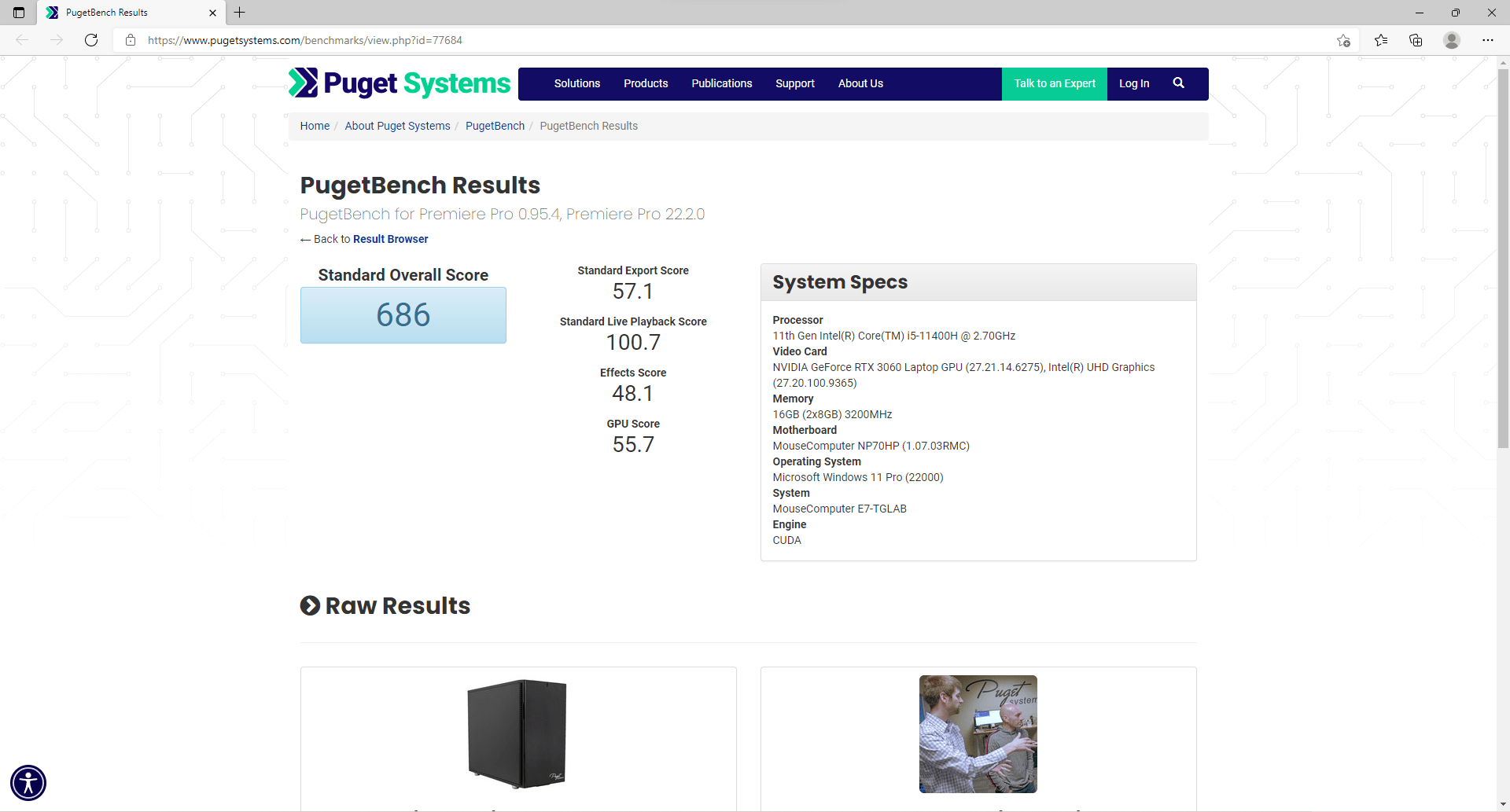
Task: Go to Home breadcrumb link
Action: click(x=315, y=126)
